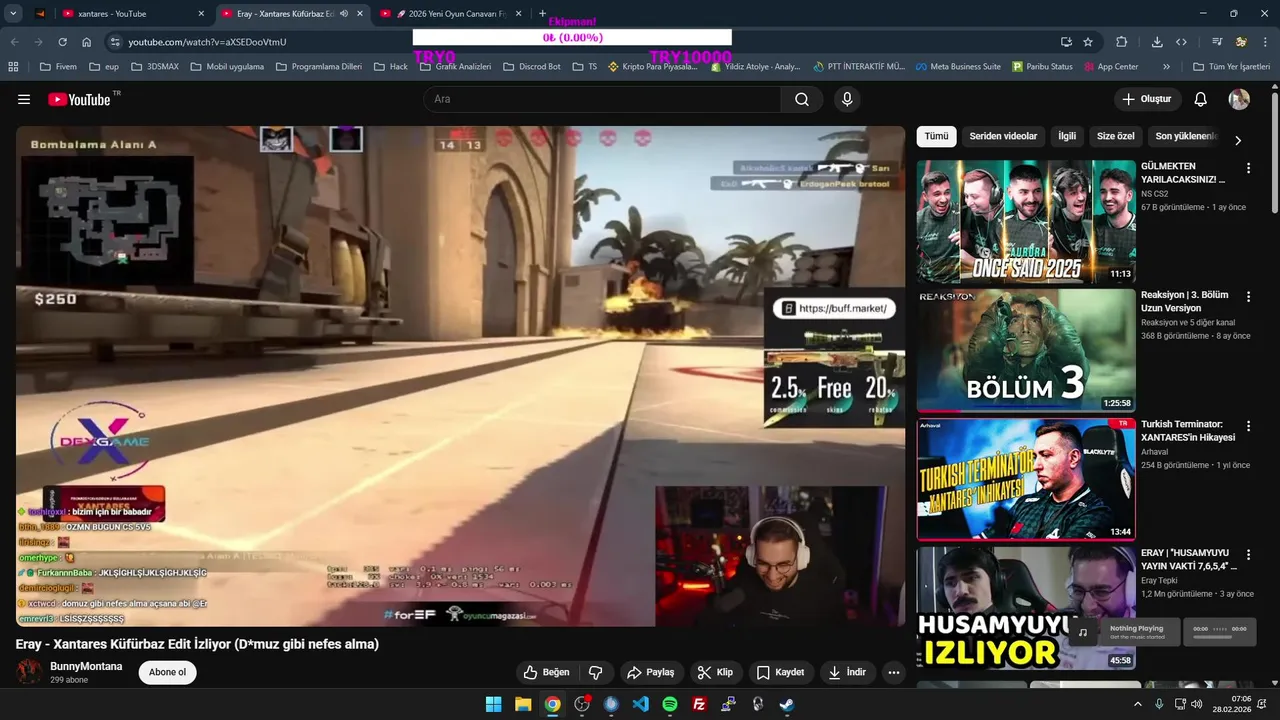
Task: Select the Tümü filter chip
Action: coord(936,136)
